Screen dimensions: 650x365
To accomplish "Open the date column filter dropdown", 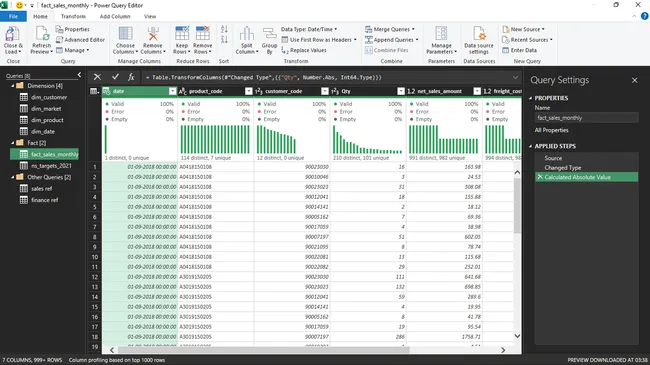I will [172, 91].
